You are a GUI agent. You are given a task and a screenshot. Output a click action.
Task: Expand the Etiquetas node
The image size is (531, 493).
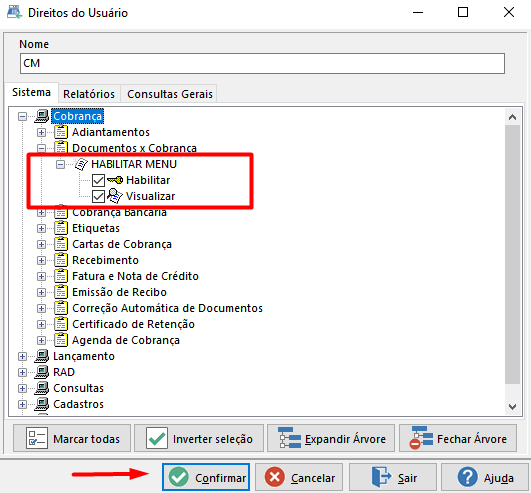41,229
